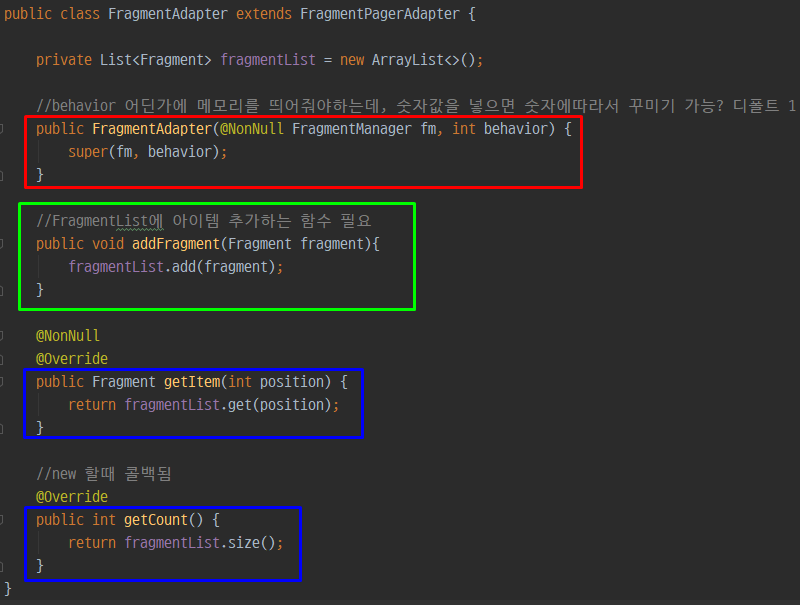This screenshot has height=605, width=800.
Task: Click the getItem method name
Action: tap(192, 382)
